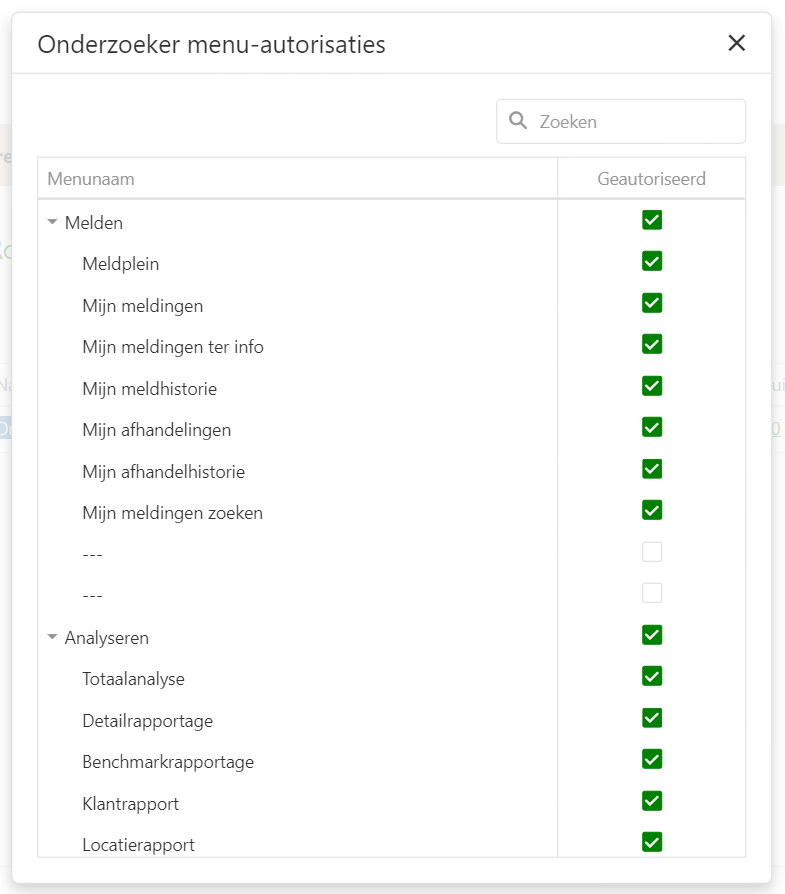The image size is (785, 894).
Task: Select the Benchmarkrapportage menu row
Action: (x=168, y=762)
